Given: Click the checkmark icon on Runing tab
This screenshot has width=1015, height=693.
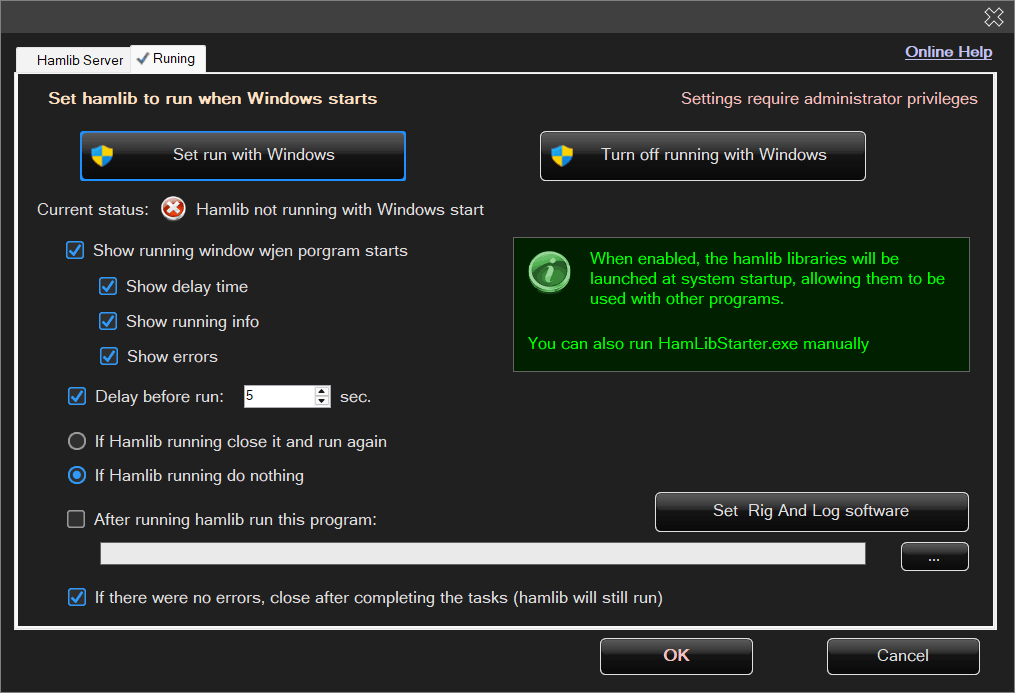Looking at the screenshot, I should tap(143, 59).
